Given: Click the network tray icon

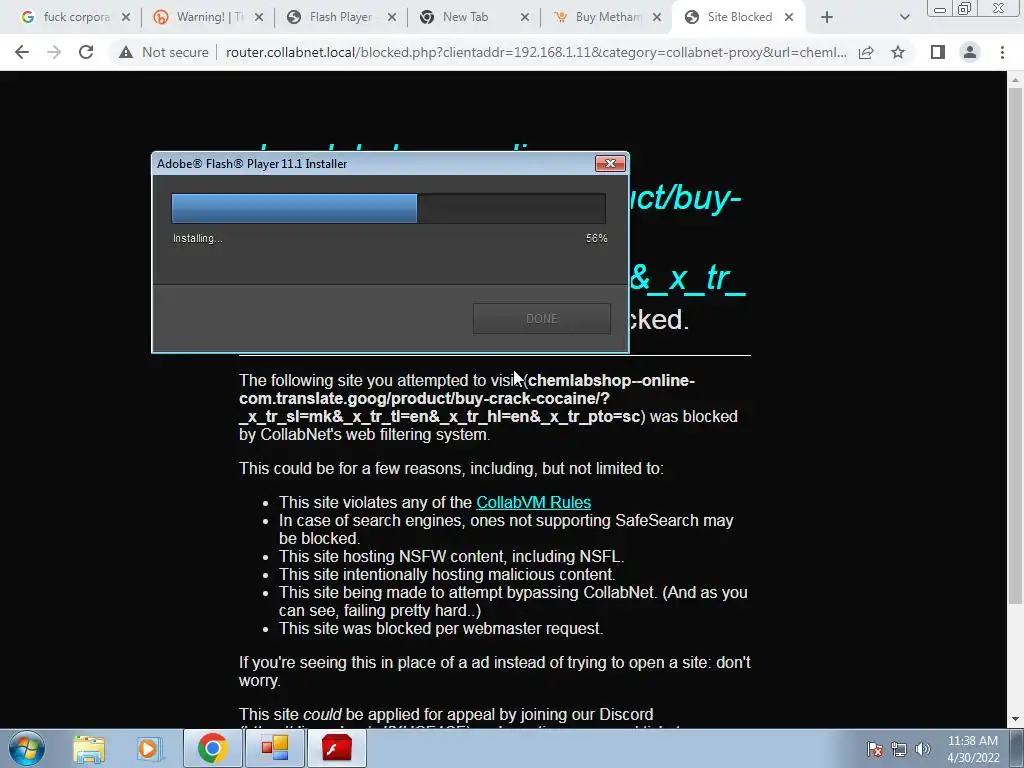Looking at the screenshot, I should tap(899, 749).
